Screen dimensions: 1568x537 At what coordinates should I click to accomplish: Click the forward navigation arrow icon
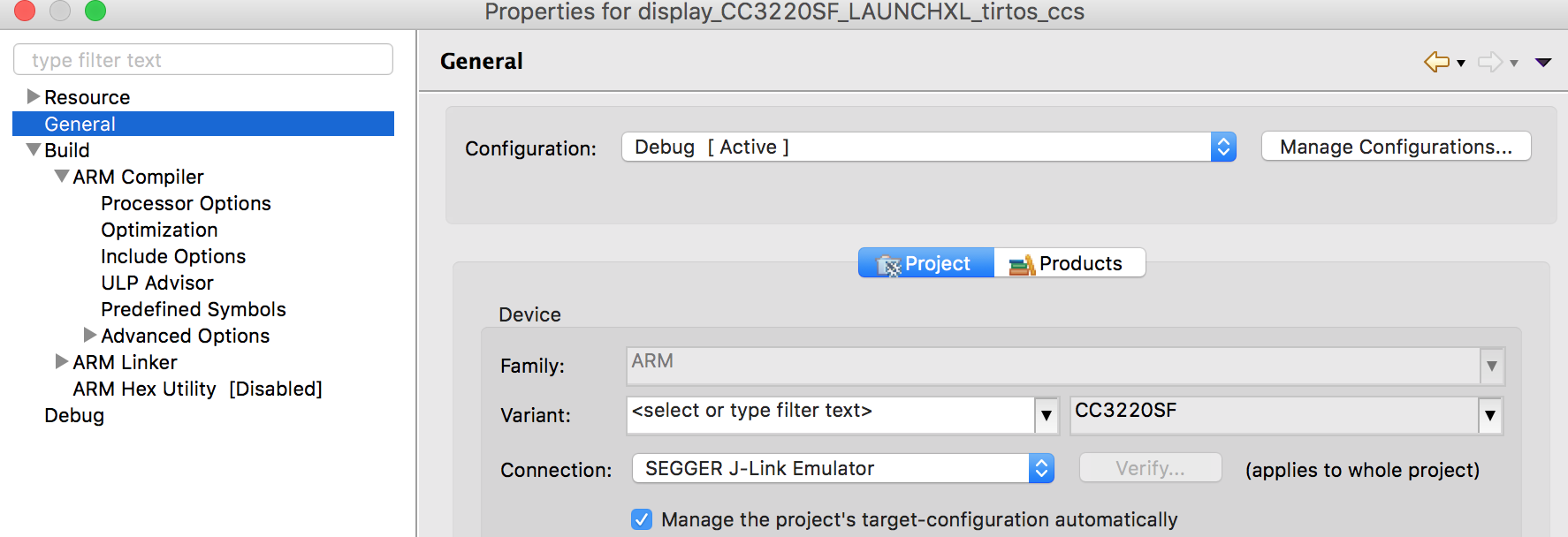pyautogui.click(x=1490, y=62)
